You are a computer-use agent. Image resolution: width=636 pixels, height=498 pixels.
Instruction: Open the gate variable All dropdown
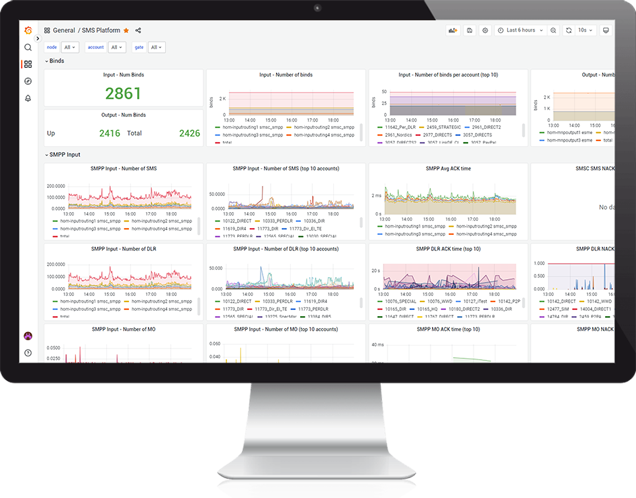157,47
